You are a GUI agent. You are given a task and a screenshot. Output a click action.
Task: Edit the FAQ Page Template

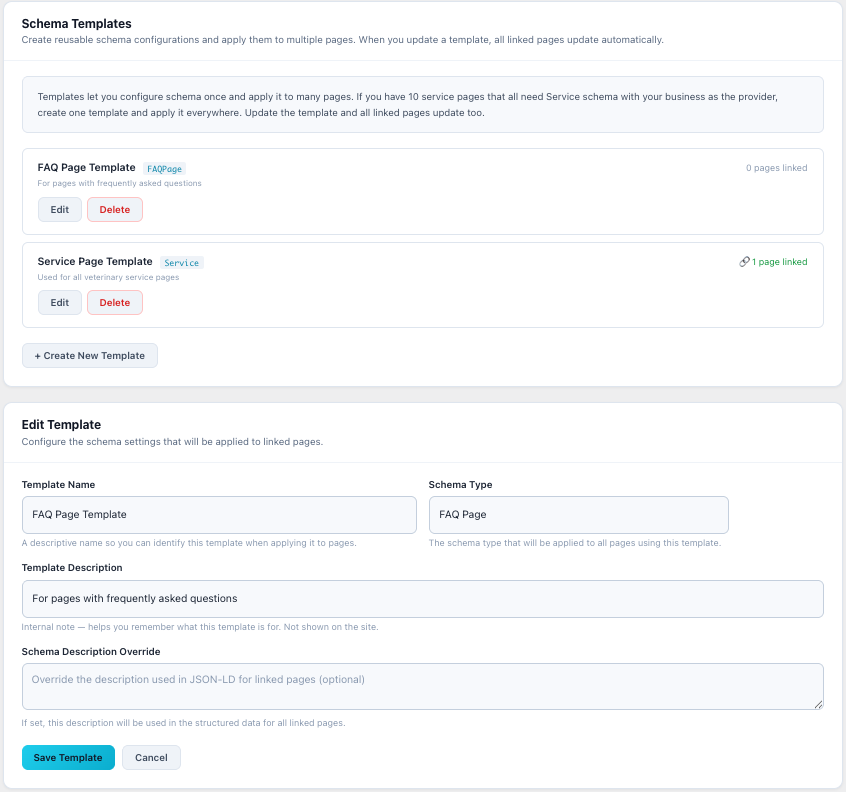tap(59, 209)
